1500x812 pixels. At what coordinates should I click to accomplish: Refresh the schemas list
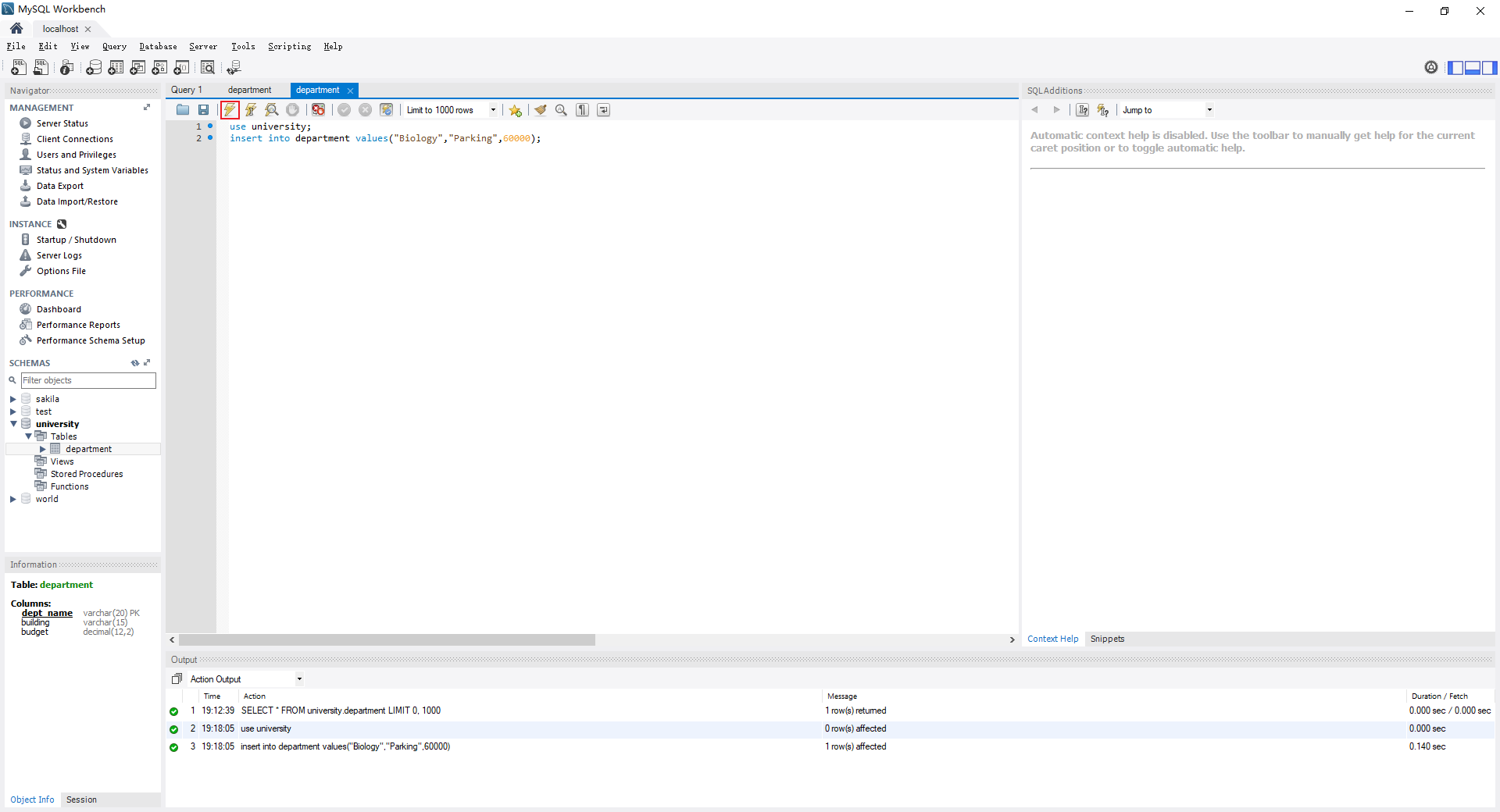[x=134, y=363]
